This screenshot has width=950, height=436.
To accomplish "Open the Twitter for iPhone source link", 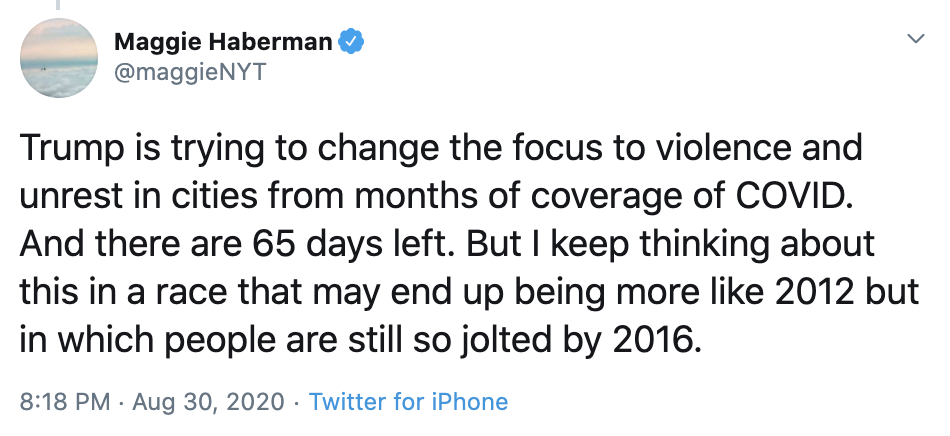I will [408, 402].
